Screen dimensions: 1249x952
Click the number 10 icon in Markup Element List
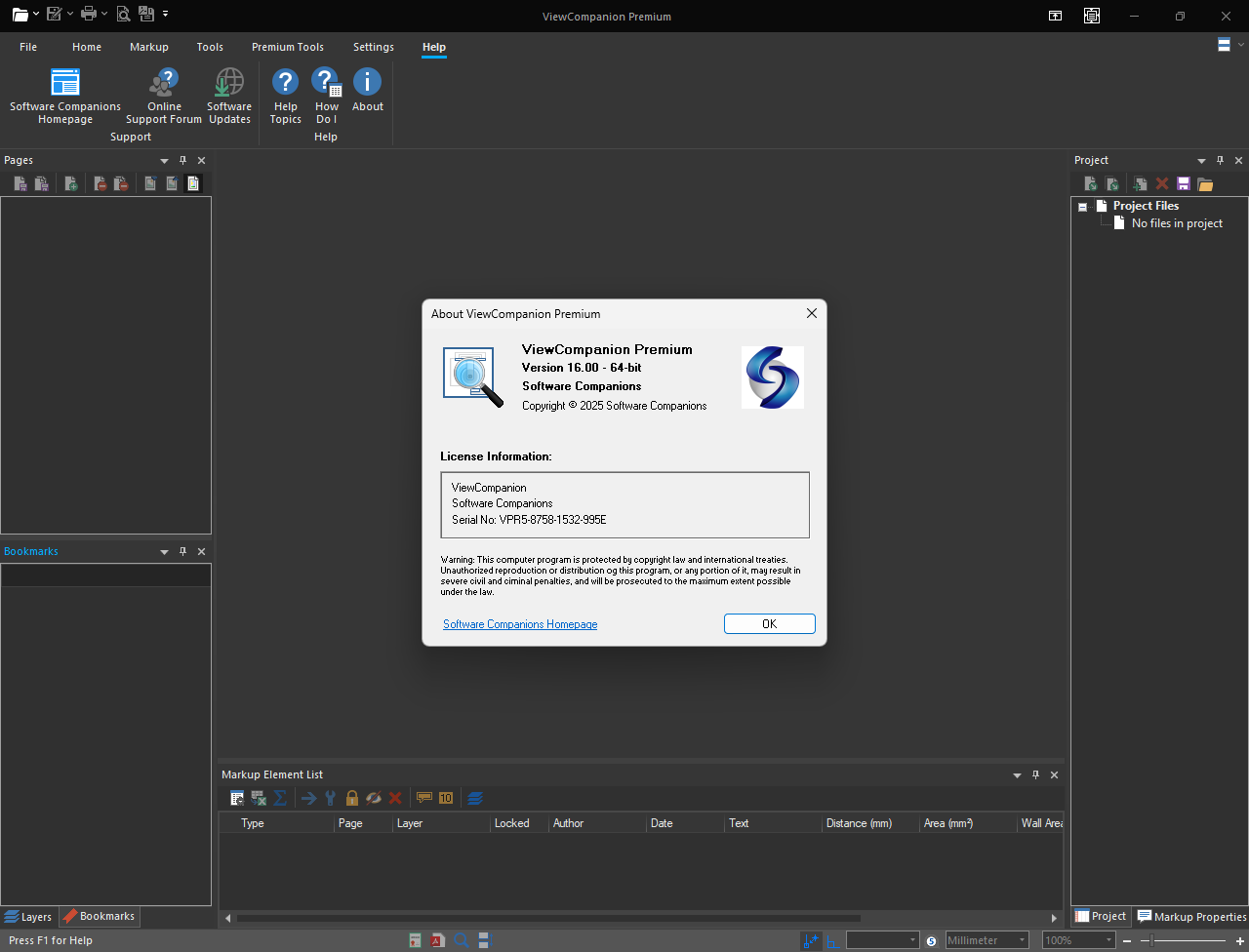pyautogui.click(x=446, y=798)
